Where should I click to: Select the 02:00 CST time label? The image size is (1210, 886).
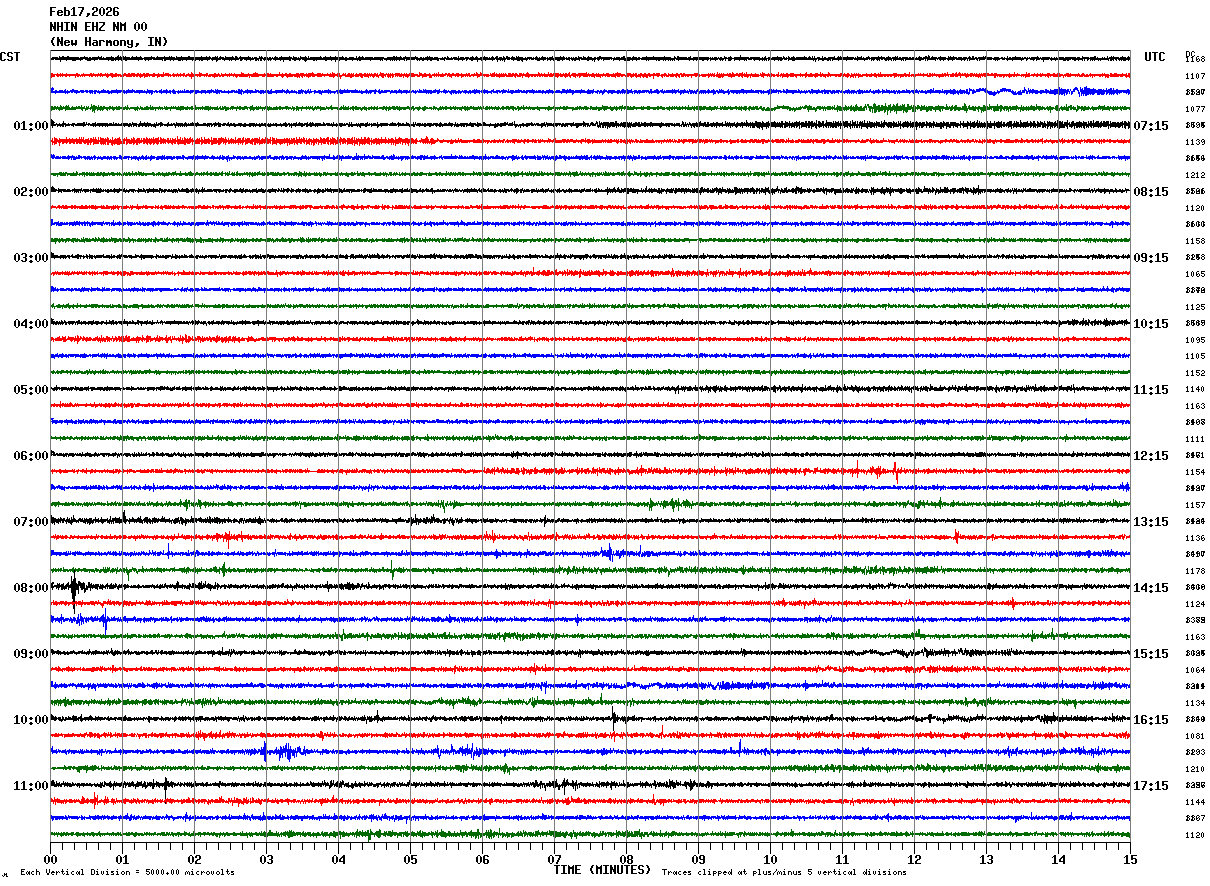tap(31, 192)
